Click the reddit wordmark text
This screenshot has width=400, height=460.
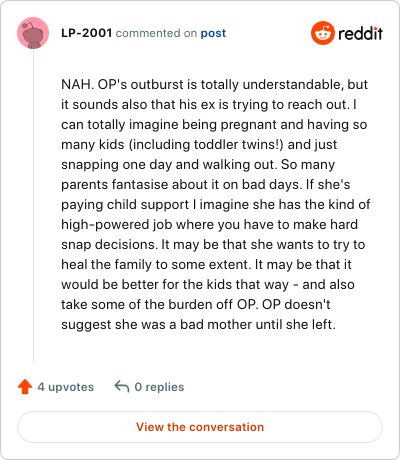coord(360,33)
